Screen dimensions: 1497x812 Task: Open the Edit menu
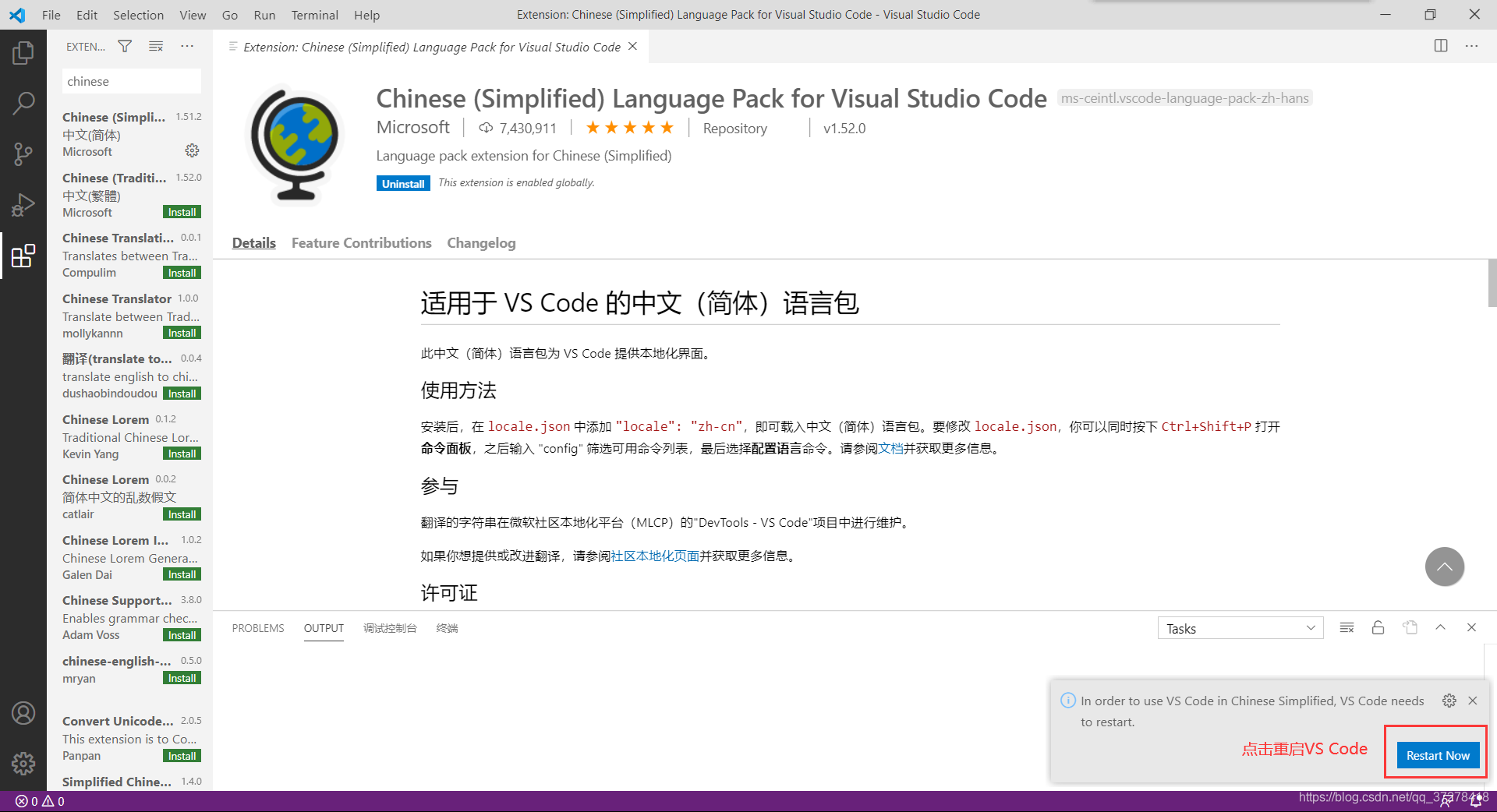[87, 15]
